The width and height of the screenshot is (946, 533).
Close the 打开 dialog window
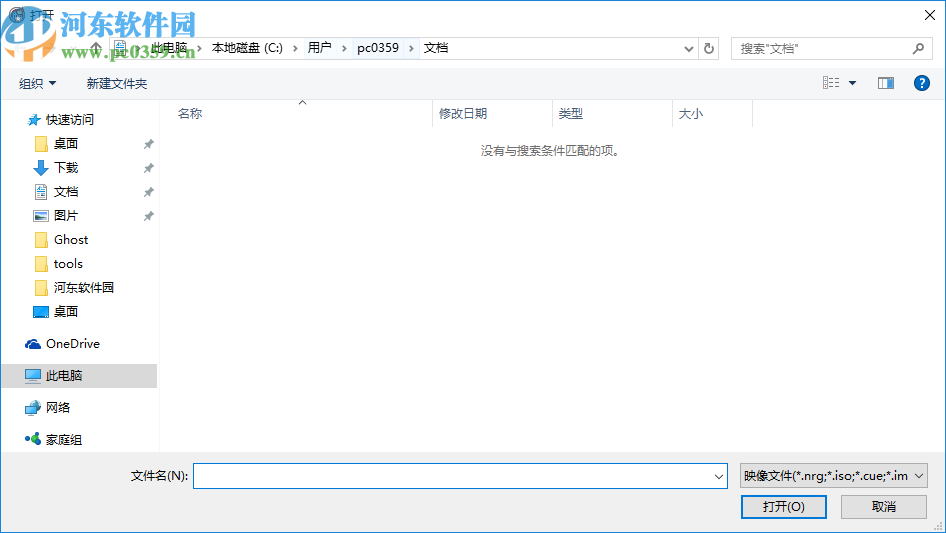click(x=930, y=15)
